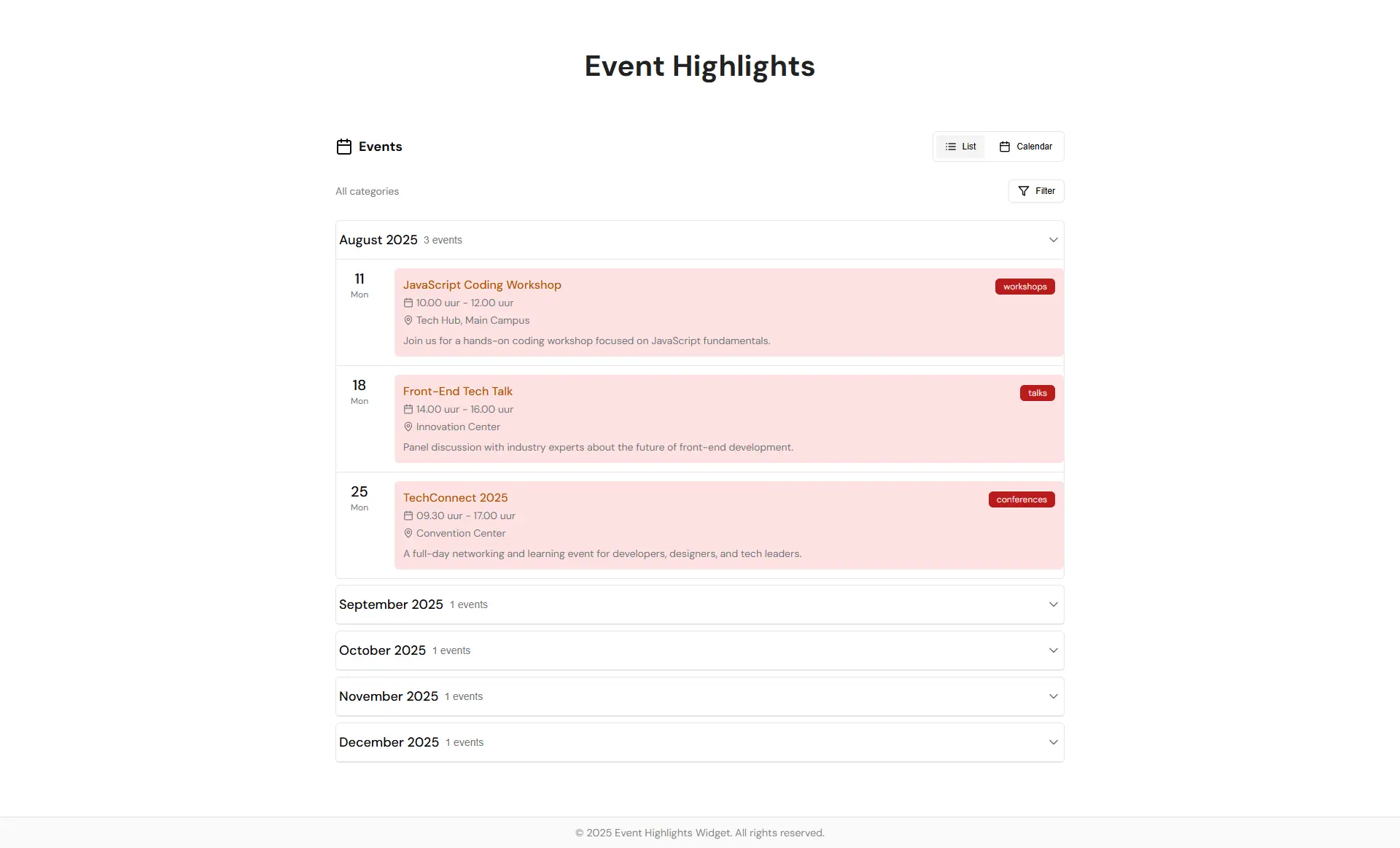Screen dimensions: 1400x848
Task: Click the filter funnel icon
Action: click(1023, 190)
